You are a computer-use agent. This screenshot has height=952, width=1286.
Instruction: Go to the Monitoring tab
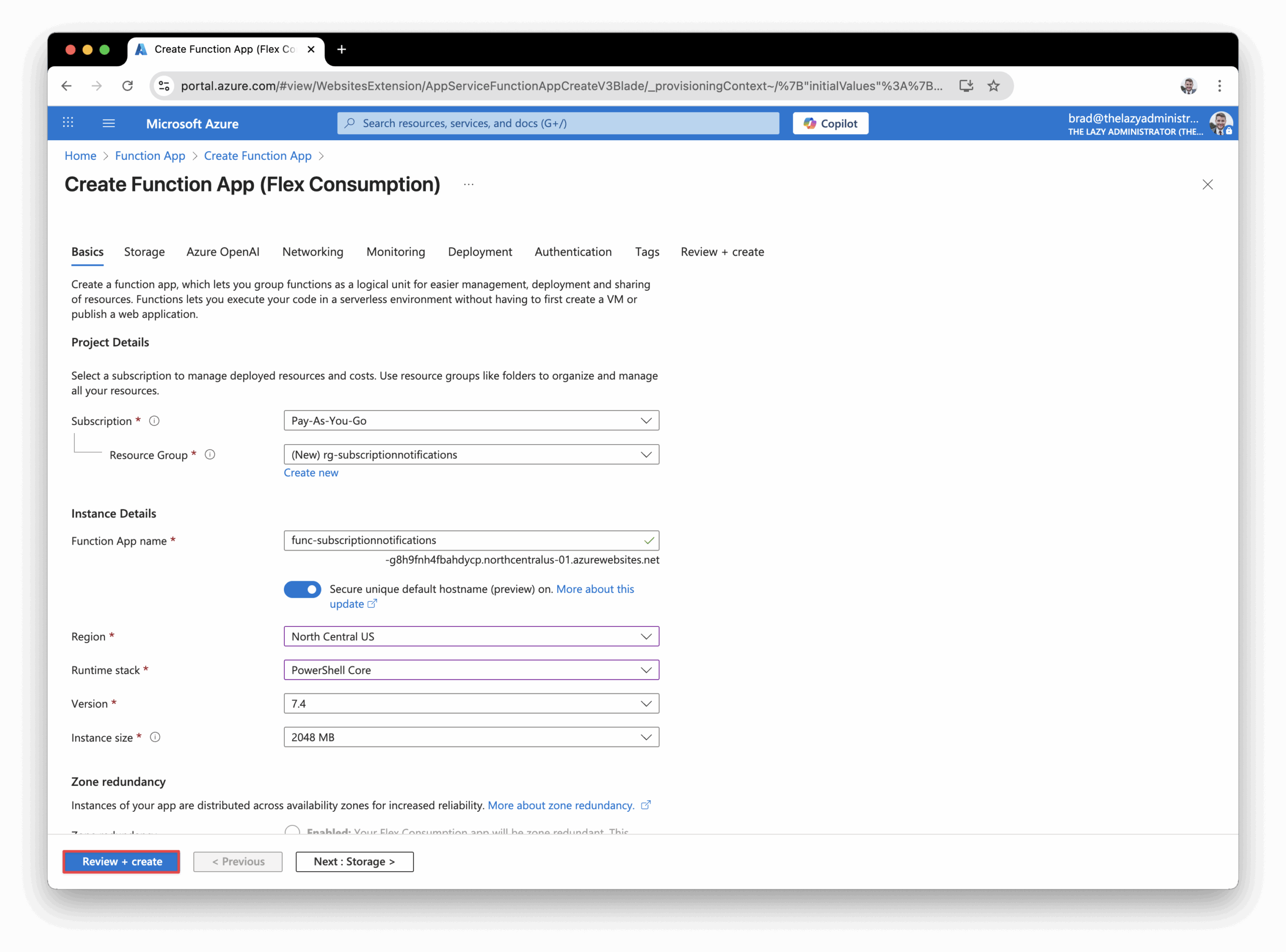[x=395, y=252]
